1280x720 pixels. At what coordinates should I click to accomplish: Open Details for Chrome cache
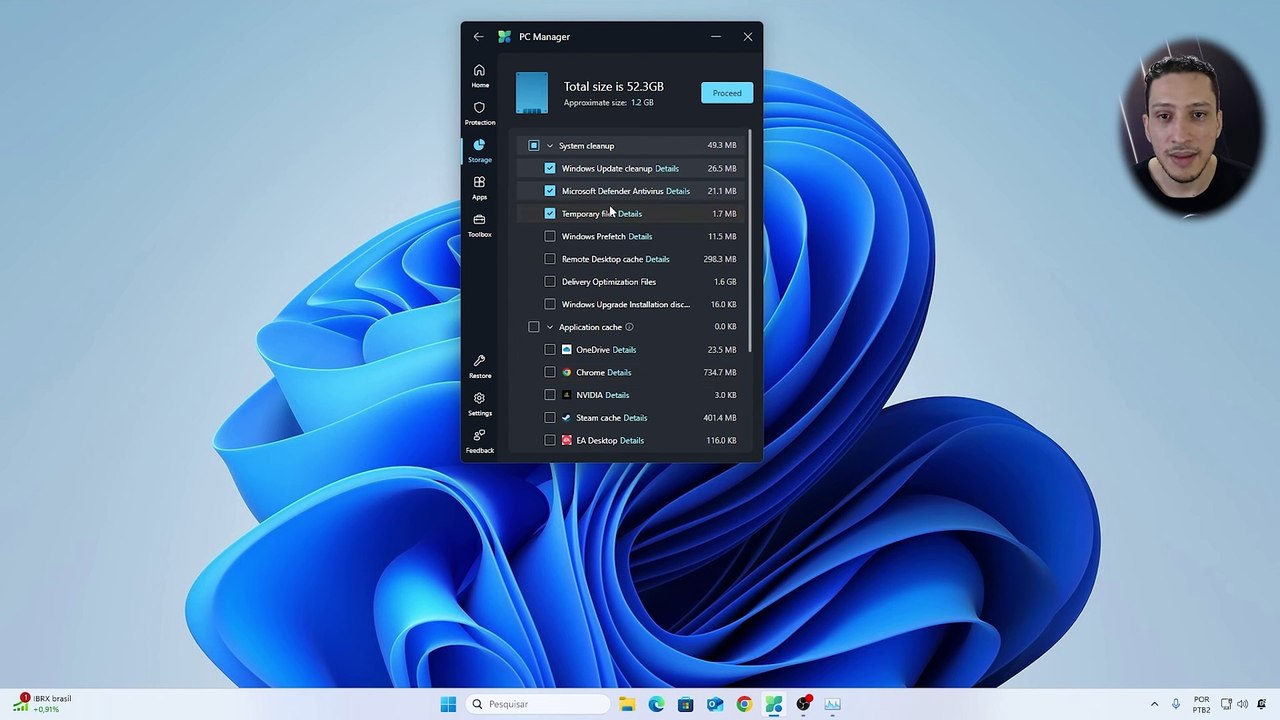pyautogui.click(x=619, y=372)
